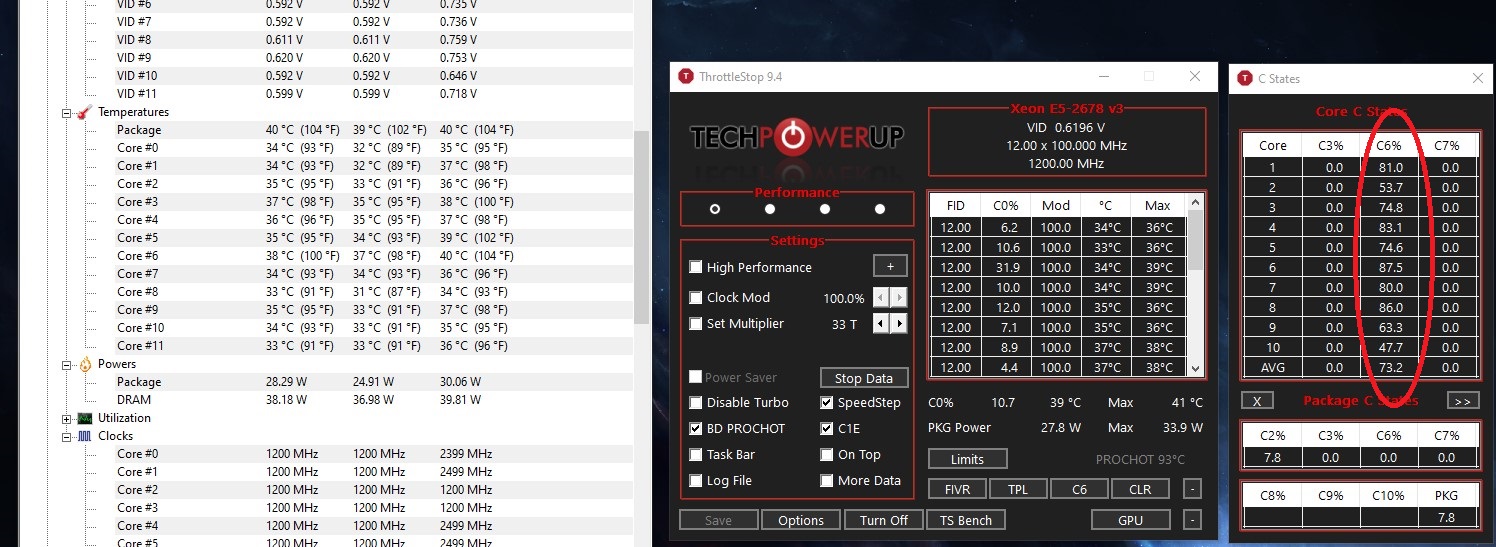
Task: Uncheck the SpeedStep checkbox
Action: tap(827, 402)
